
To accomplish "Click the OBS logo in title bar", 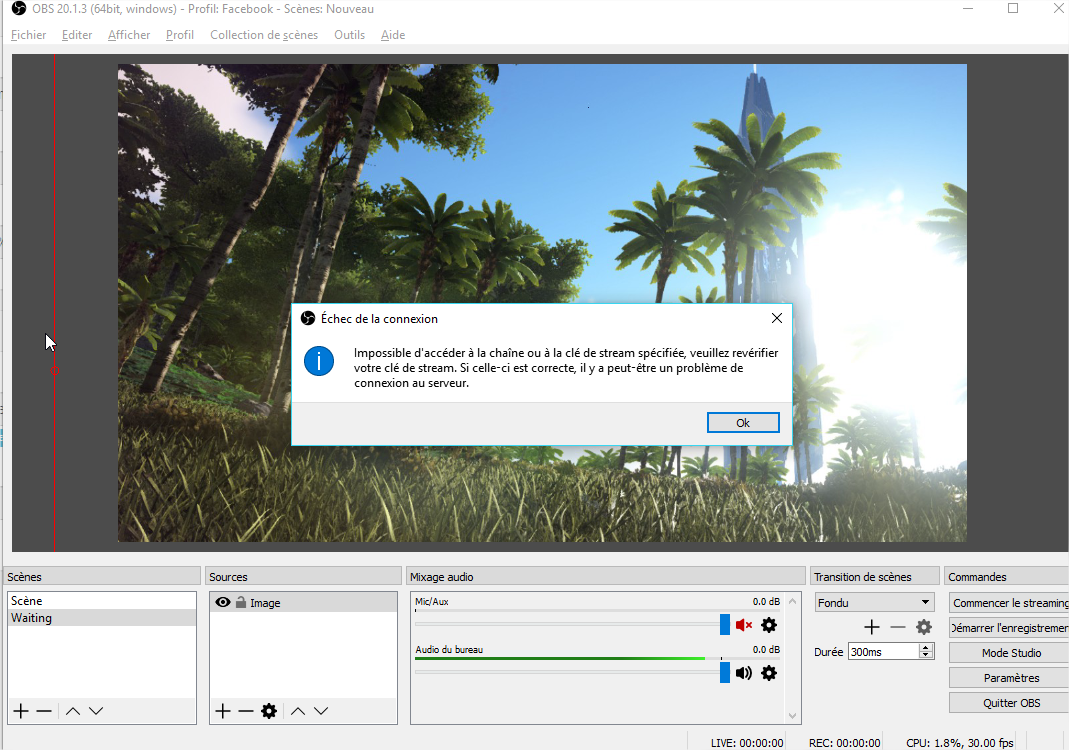I will [x=19, y=9].
